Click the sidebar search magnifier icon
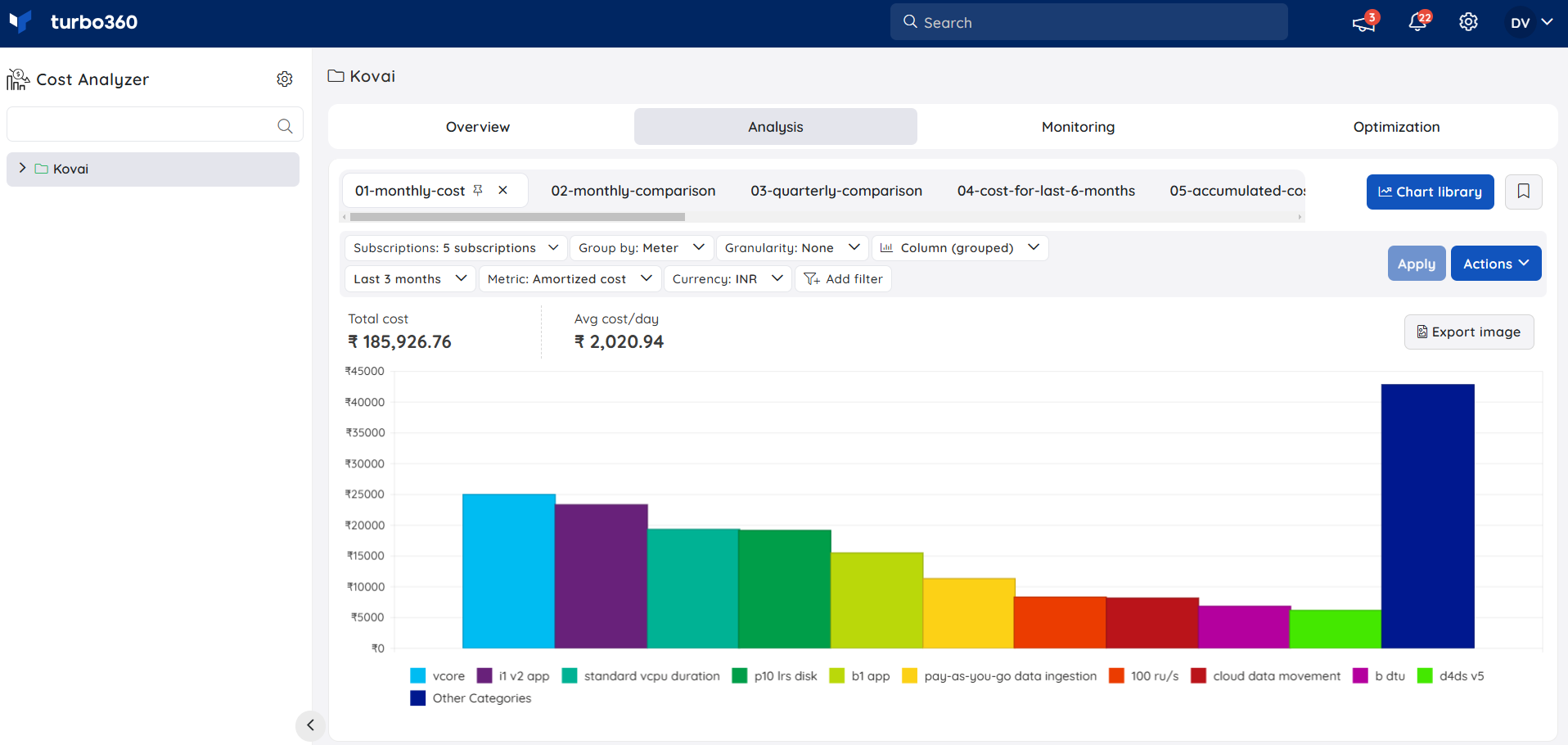Screen dimensions: 1568x745 pyautogui.click(x=285, y=126)
